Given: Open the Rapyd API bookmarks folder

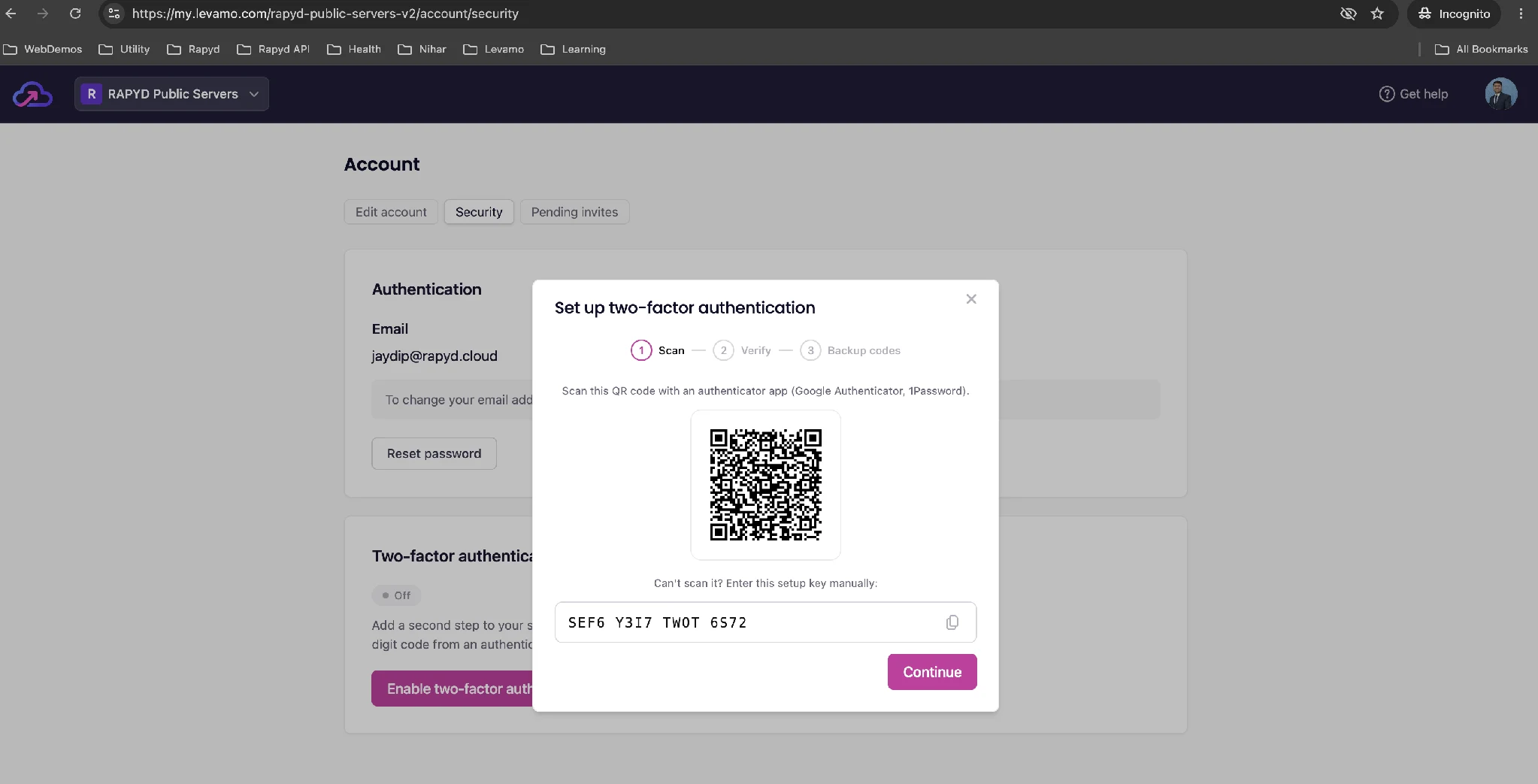Looking at the screenshot, I should [273, 49].
